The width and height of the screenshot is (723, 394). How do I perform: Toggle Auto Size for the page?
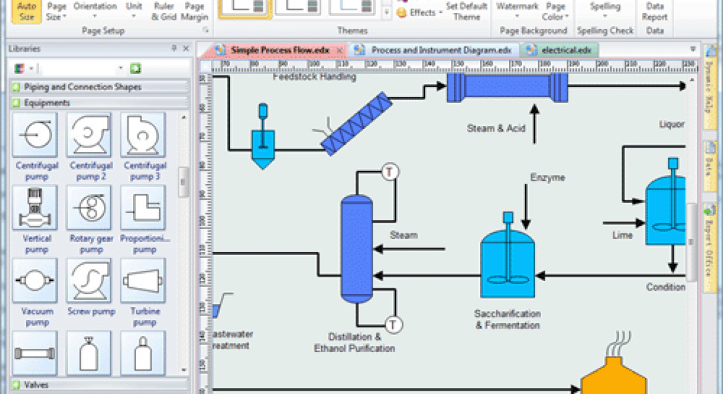(26, 12)
